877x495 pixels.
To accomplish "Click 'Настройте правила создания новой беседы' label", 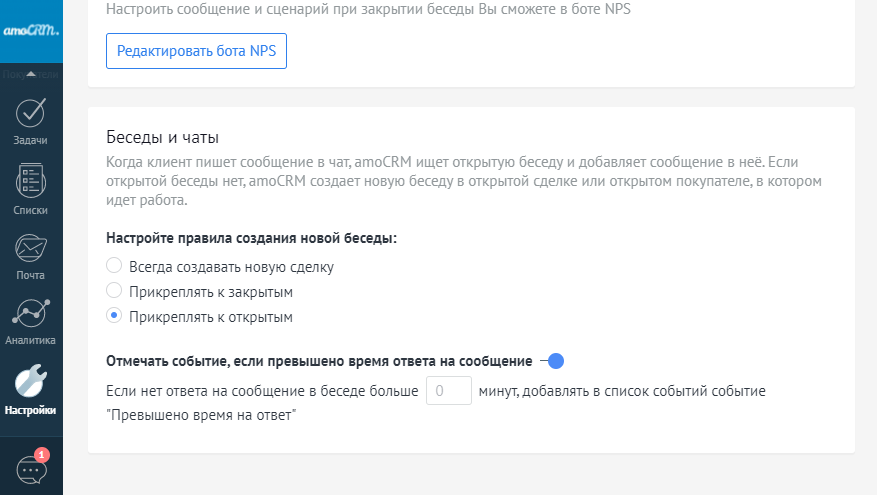I will (251, 239).
